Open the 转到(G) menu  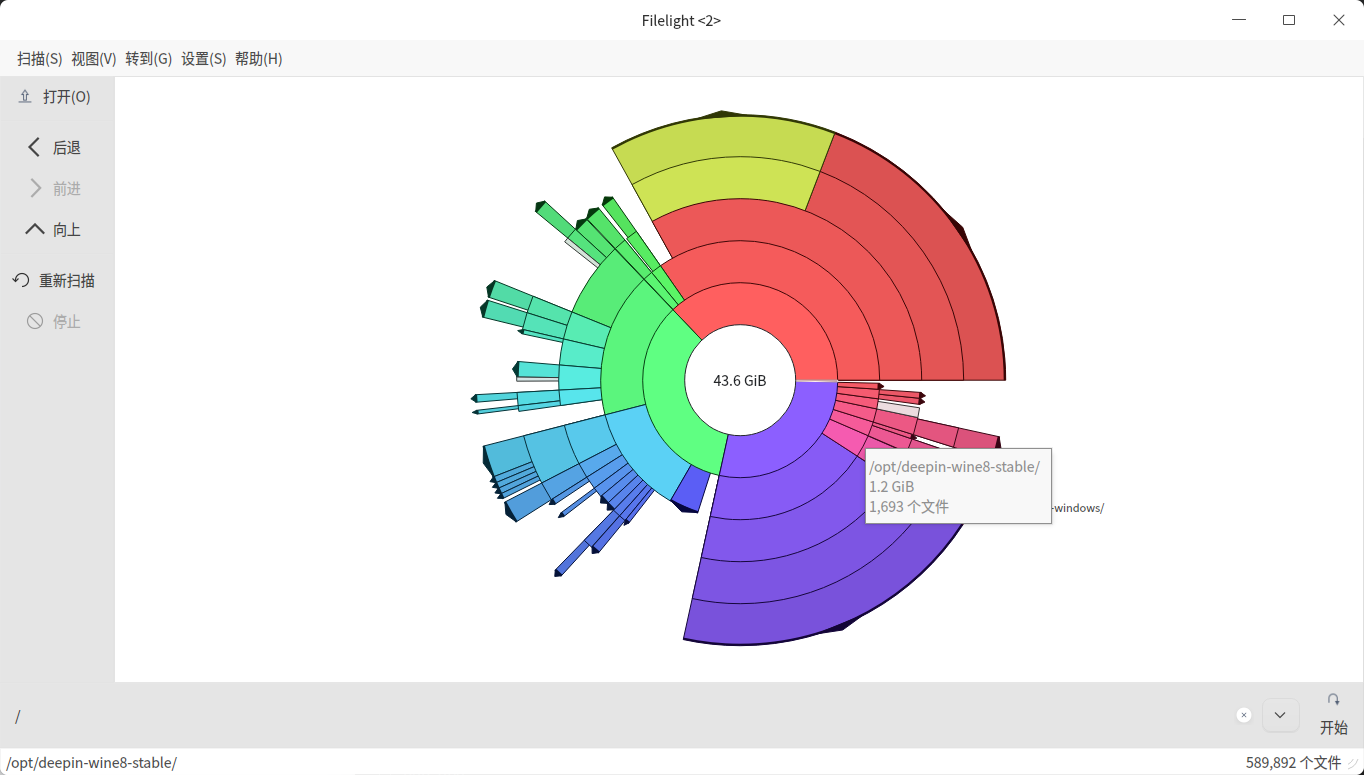coord(149,59)
